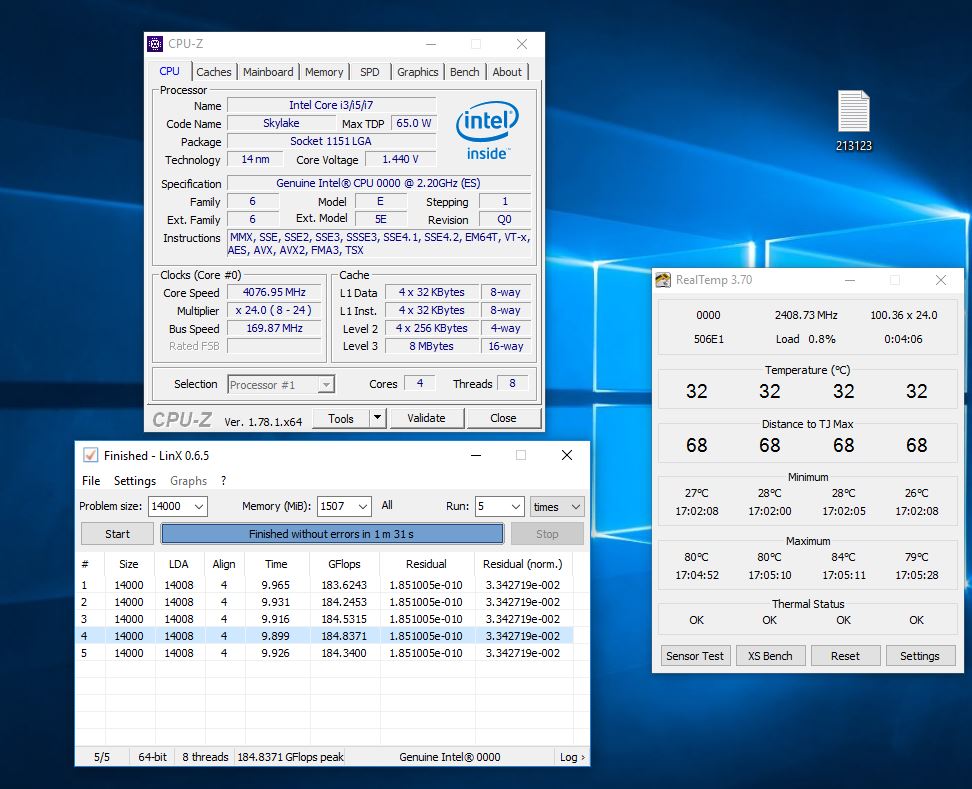972x789 pixels.
Task: Click the Size column header in LinX
Action: (129, 564)
